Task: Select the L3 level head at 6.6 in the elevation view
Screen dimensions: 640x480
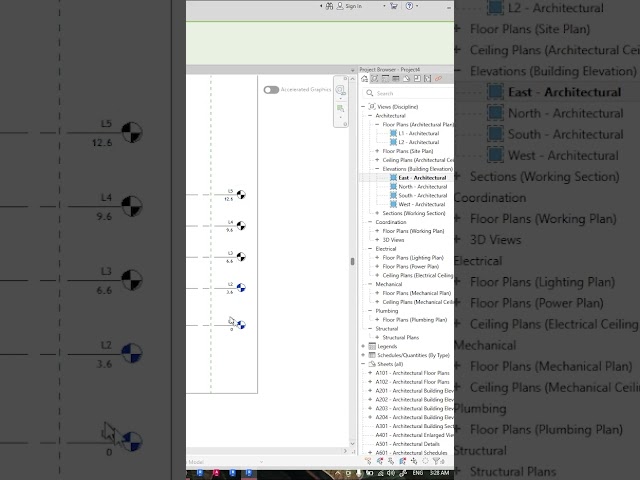Action: click(x=241, y=257)
